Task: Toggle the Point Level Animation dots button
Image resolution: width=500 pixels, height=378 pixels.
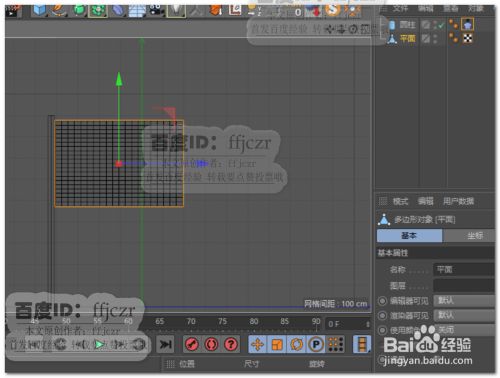Action: [x=336, y=344]
